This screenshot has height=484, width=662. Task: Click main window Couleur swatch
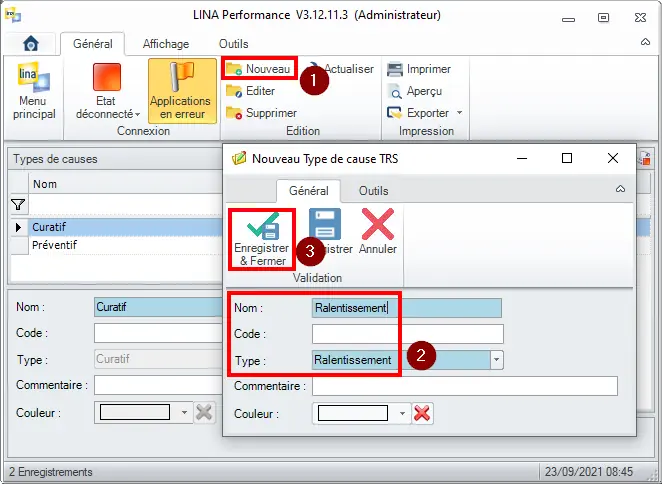(135, 412)
